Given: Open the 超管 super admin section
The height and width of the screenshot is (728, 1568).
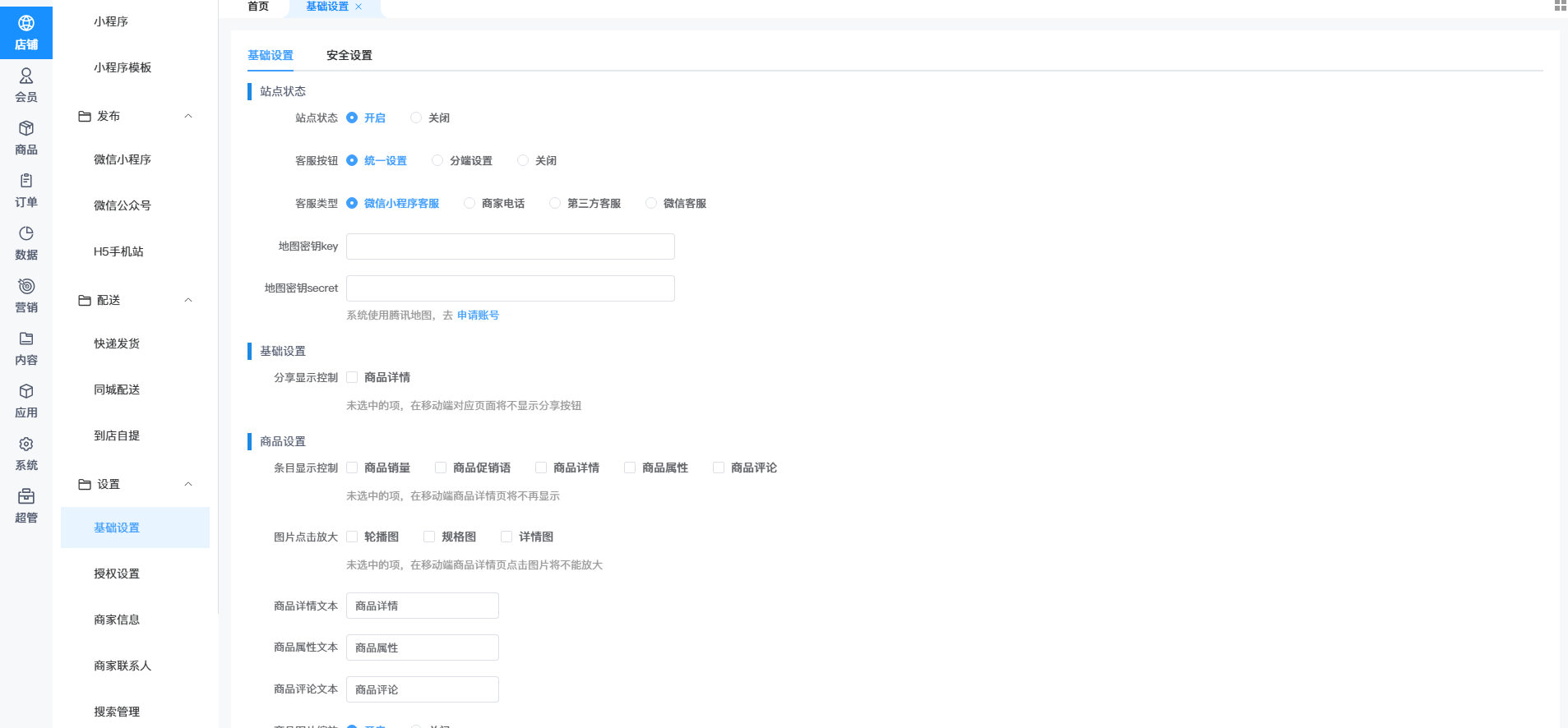Looking at the screenshot, I should click(26, 506).
